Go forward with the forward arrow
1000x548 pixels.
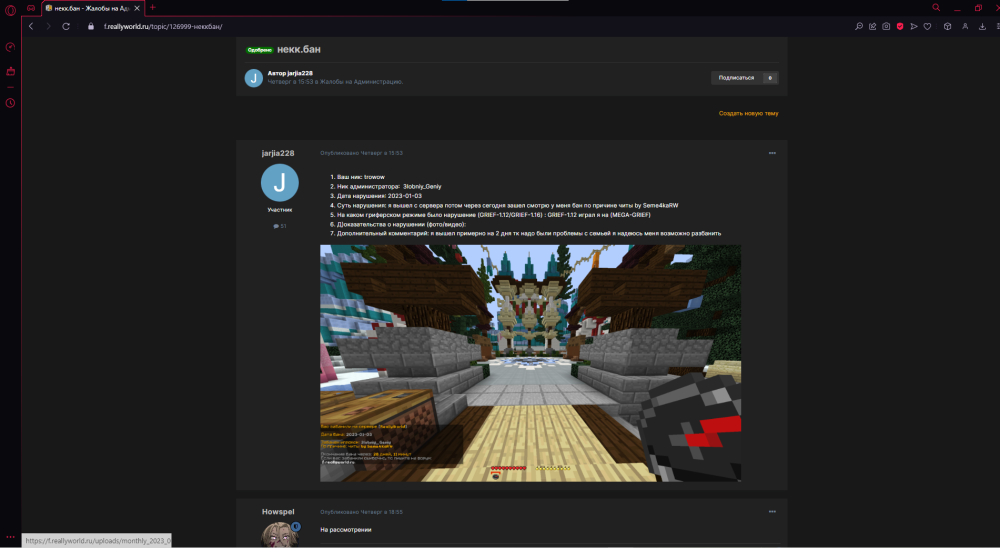point(48,26)
